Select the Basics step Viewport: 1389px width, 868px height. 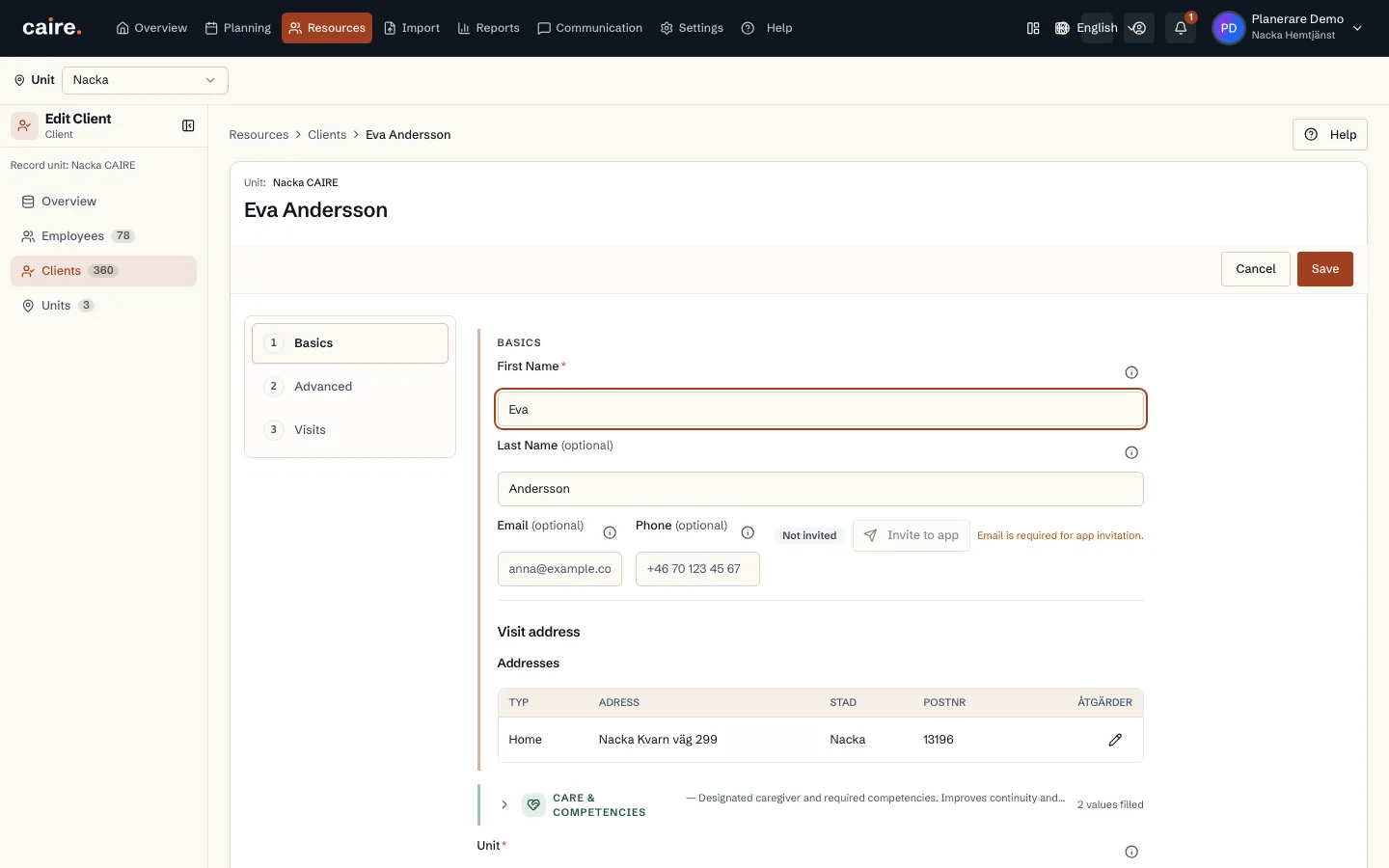pos(350,343)
